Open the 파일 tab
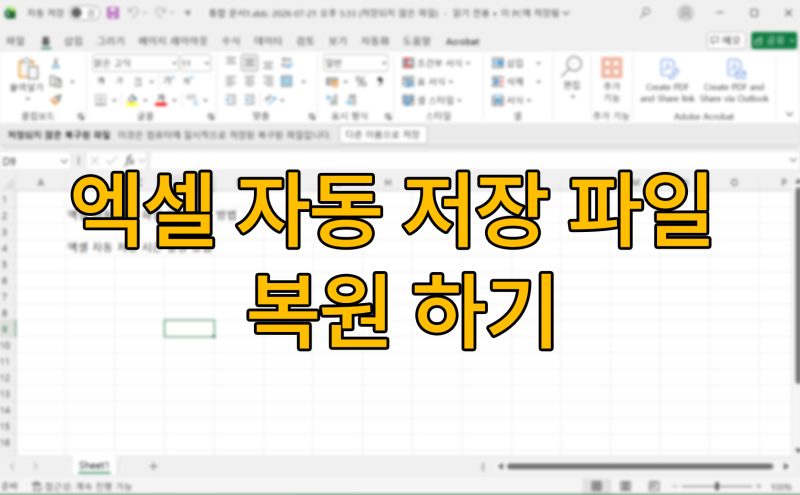The image size is (800, 495). (x=15, y=41)
